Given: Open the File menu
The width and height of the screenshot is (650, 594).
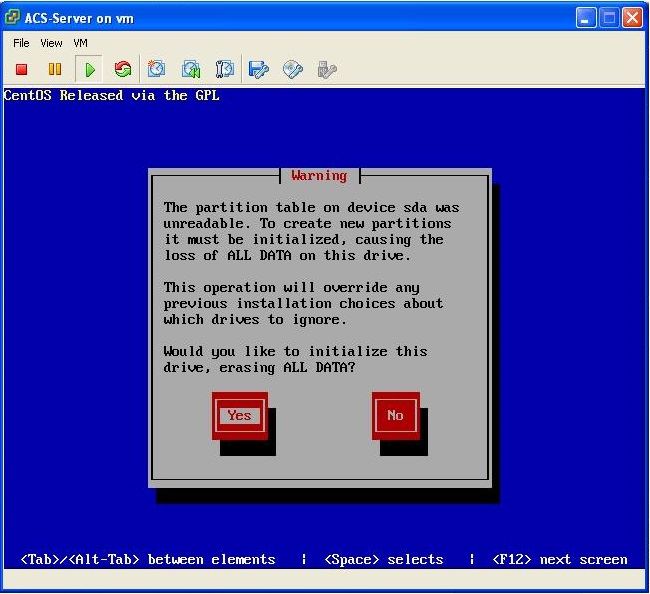Looking at the screenshot, I should click(21, 43).
